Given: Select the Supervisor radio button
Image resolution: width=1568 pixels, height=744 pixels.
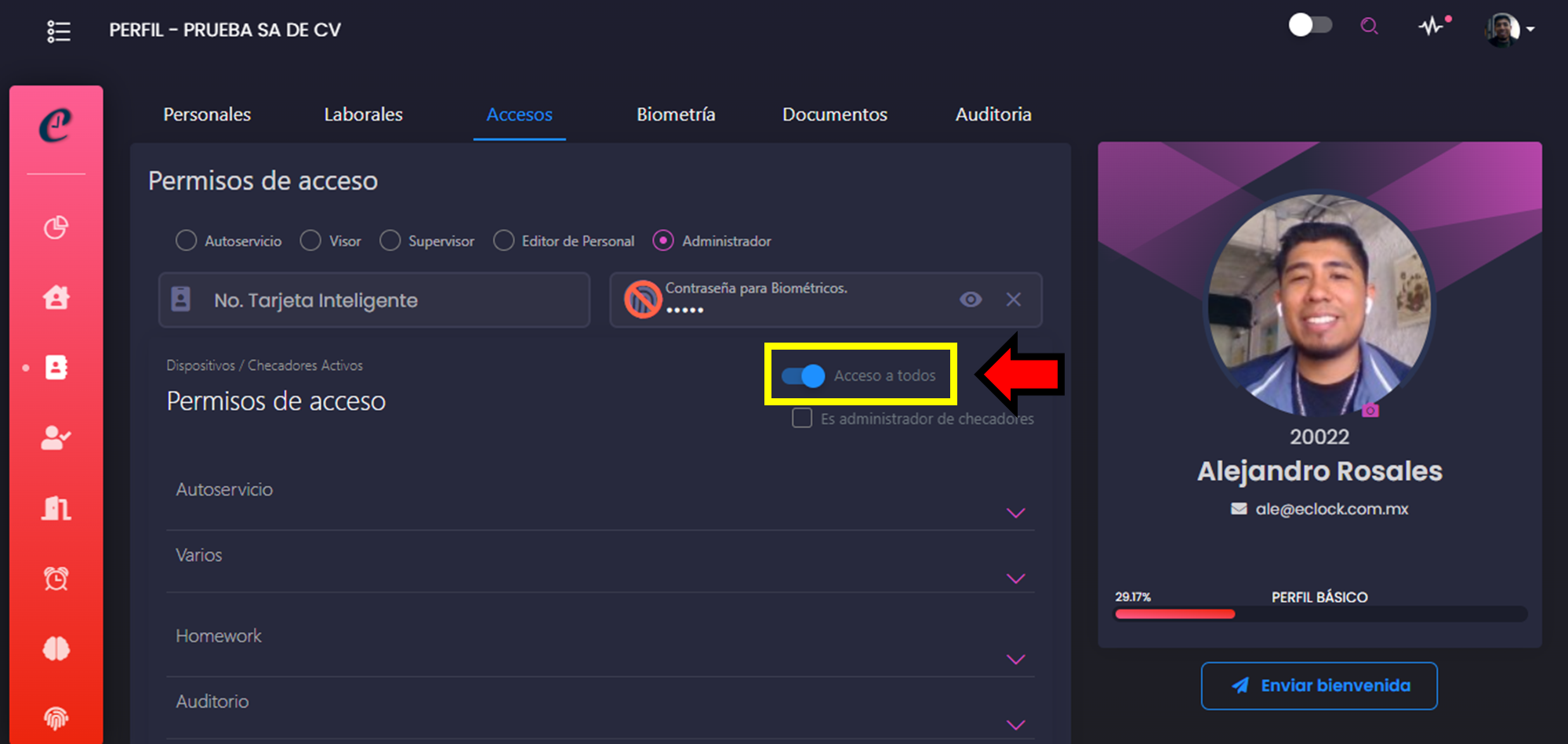Looking at the screenshot, I should tap(390, 240).
